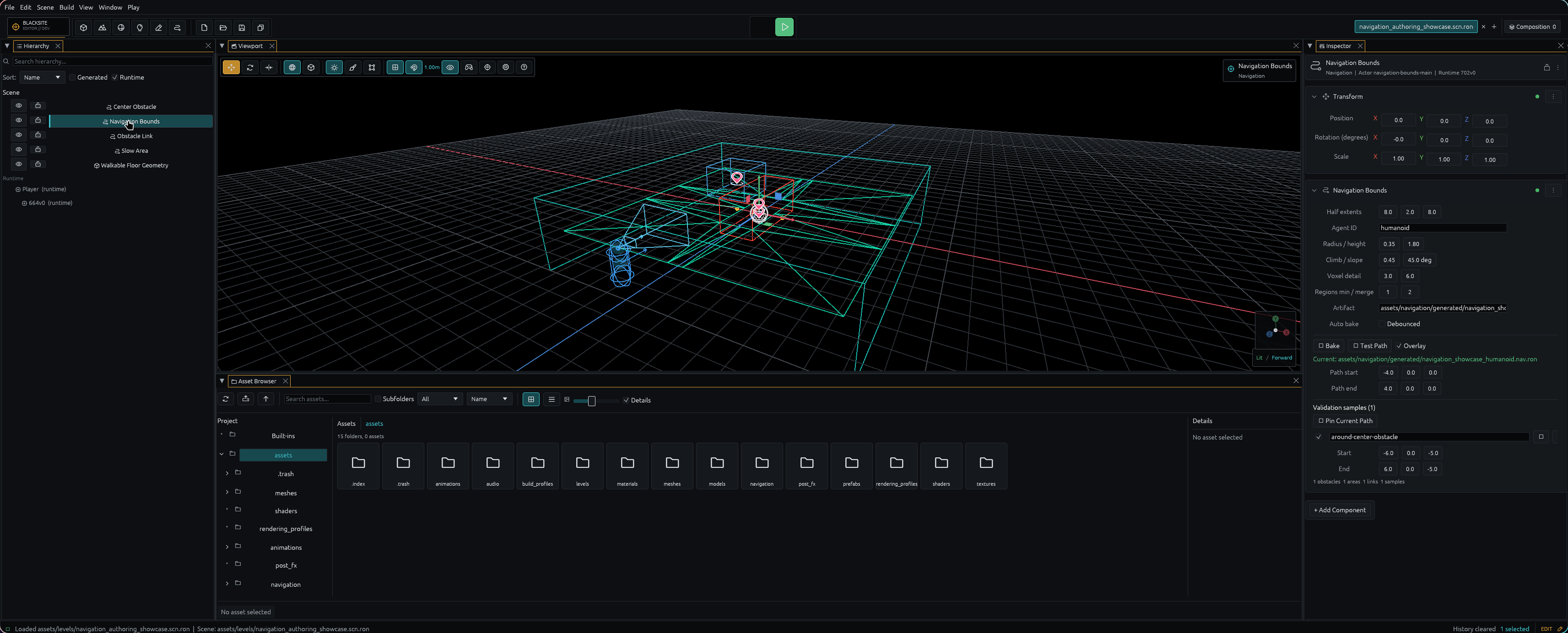
Task: Toggle world space globe icon in the viewport toolbar
Action: click(292, 68)
